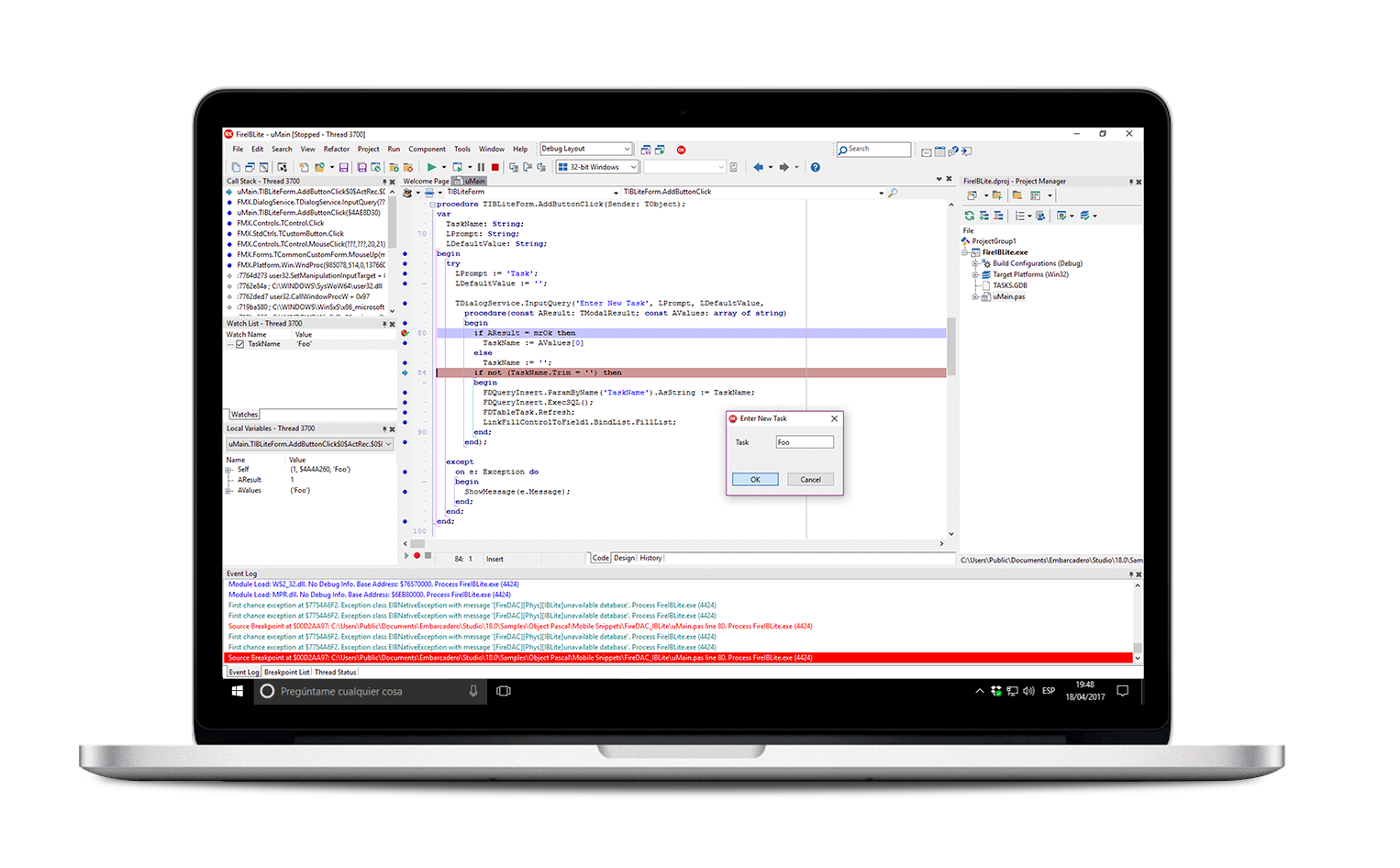Pause the running program
This screenshot has width=1400, height=868.
[481, 167]
